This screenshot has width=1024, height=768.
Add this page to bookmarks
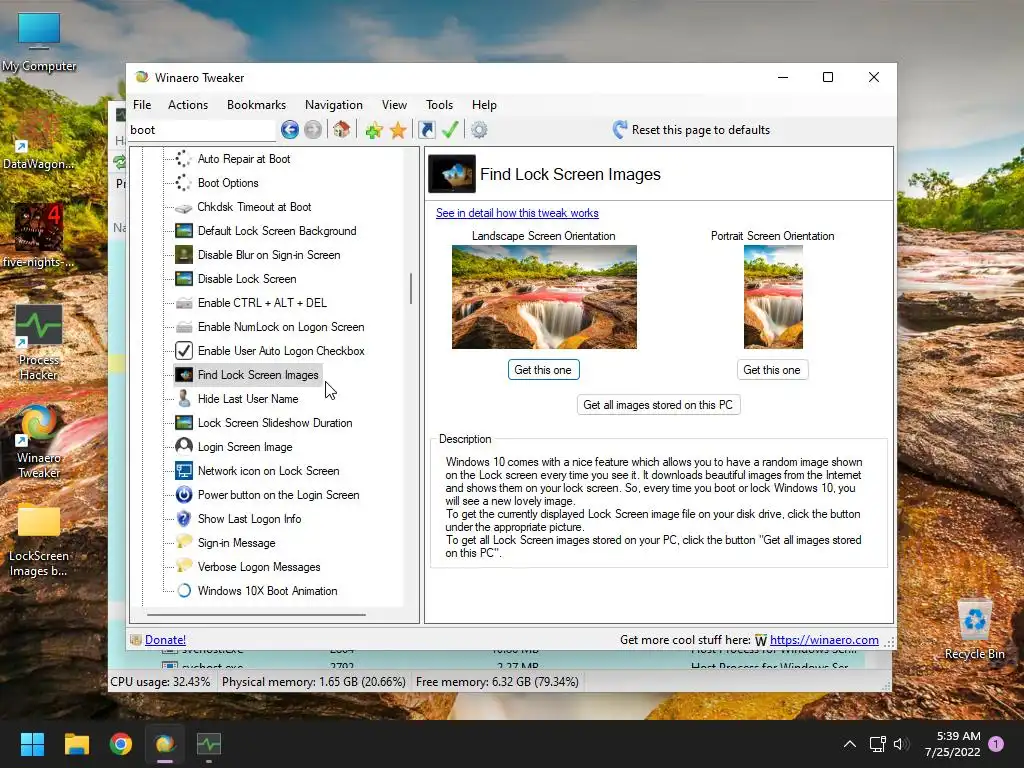coord(374,130)
